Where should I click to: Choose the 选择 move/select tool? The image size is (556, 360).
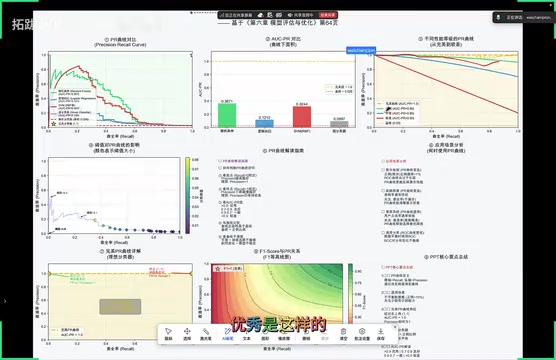pyautogui.click(x=187, y=334)
